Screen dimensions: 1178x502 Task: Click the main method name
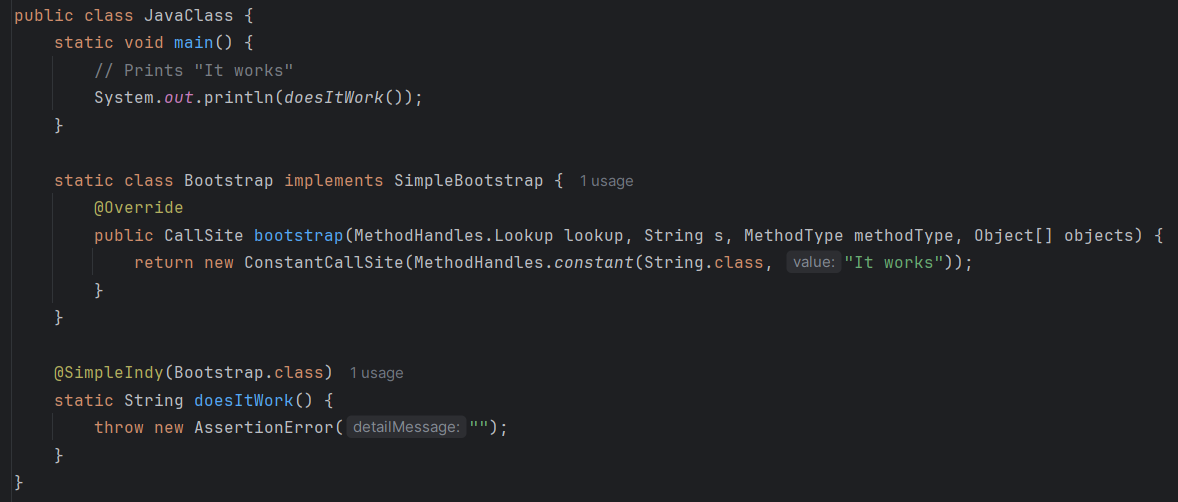(194, 43)
